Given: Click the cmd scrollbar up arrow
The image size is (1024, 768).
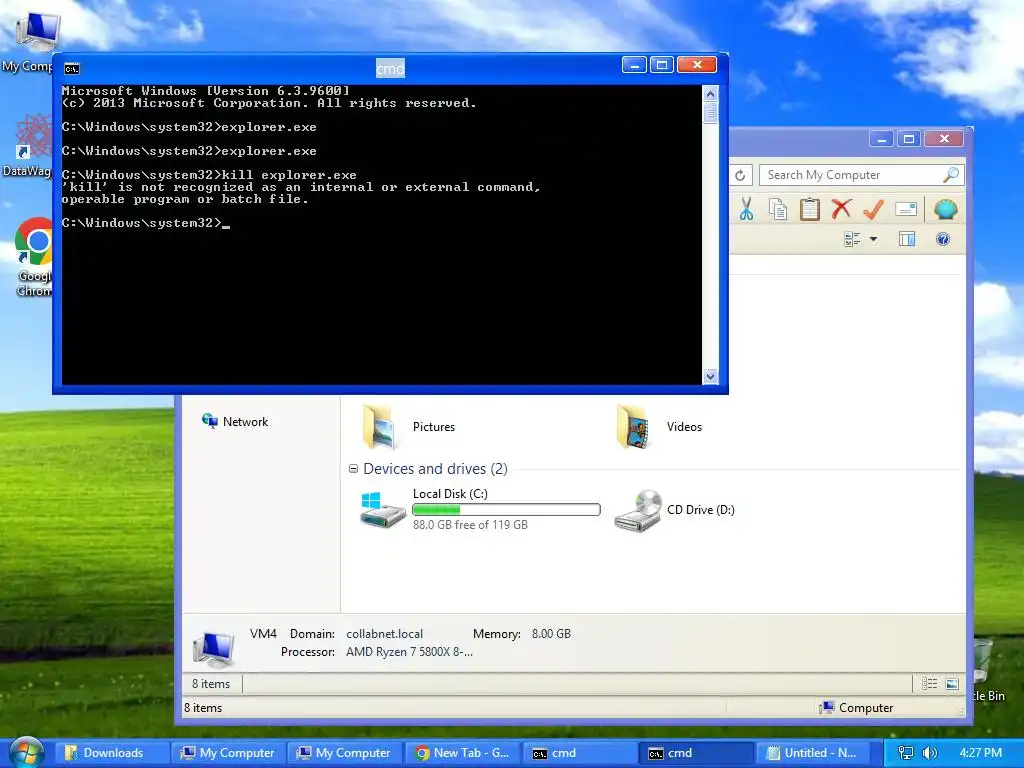Looking at the screenshot, I should click(711, 94).
